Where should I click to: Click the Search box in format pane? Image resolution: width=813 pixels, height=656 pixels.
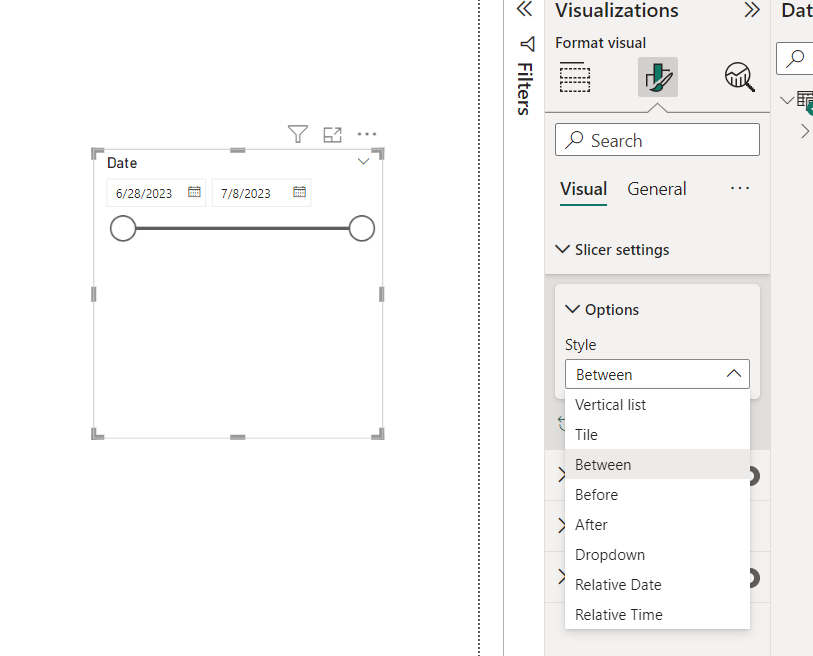tap(657, 139)
